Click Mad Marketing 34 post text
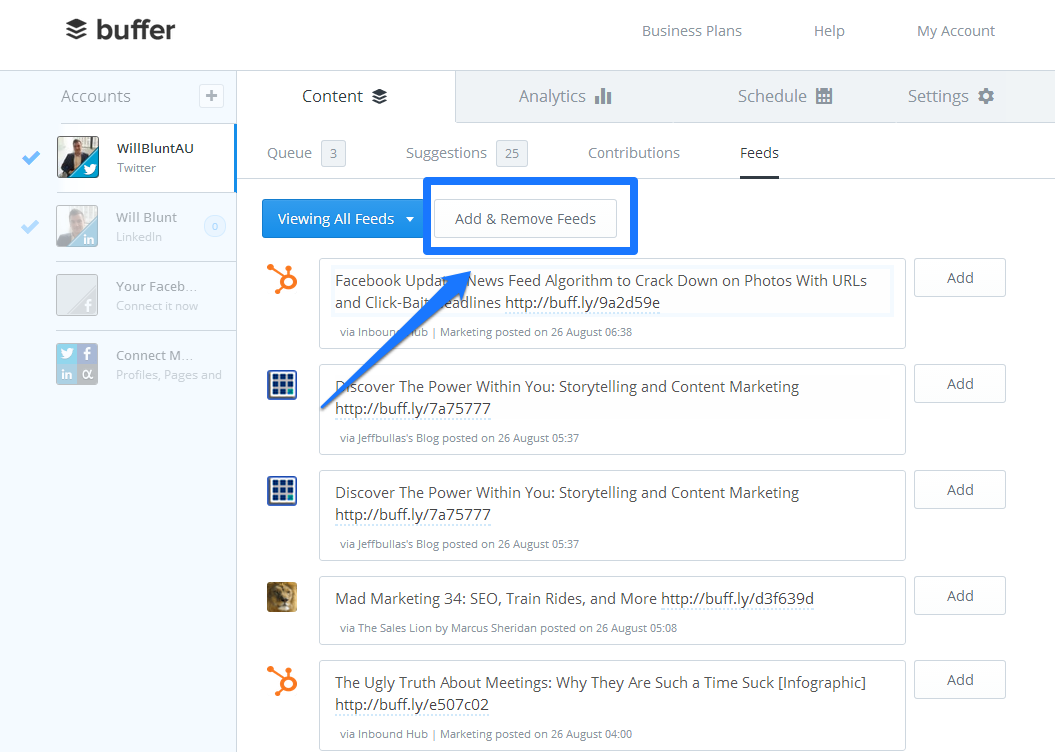This screenshot has height=752, width=1055. pos(496,599)
